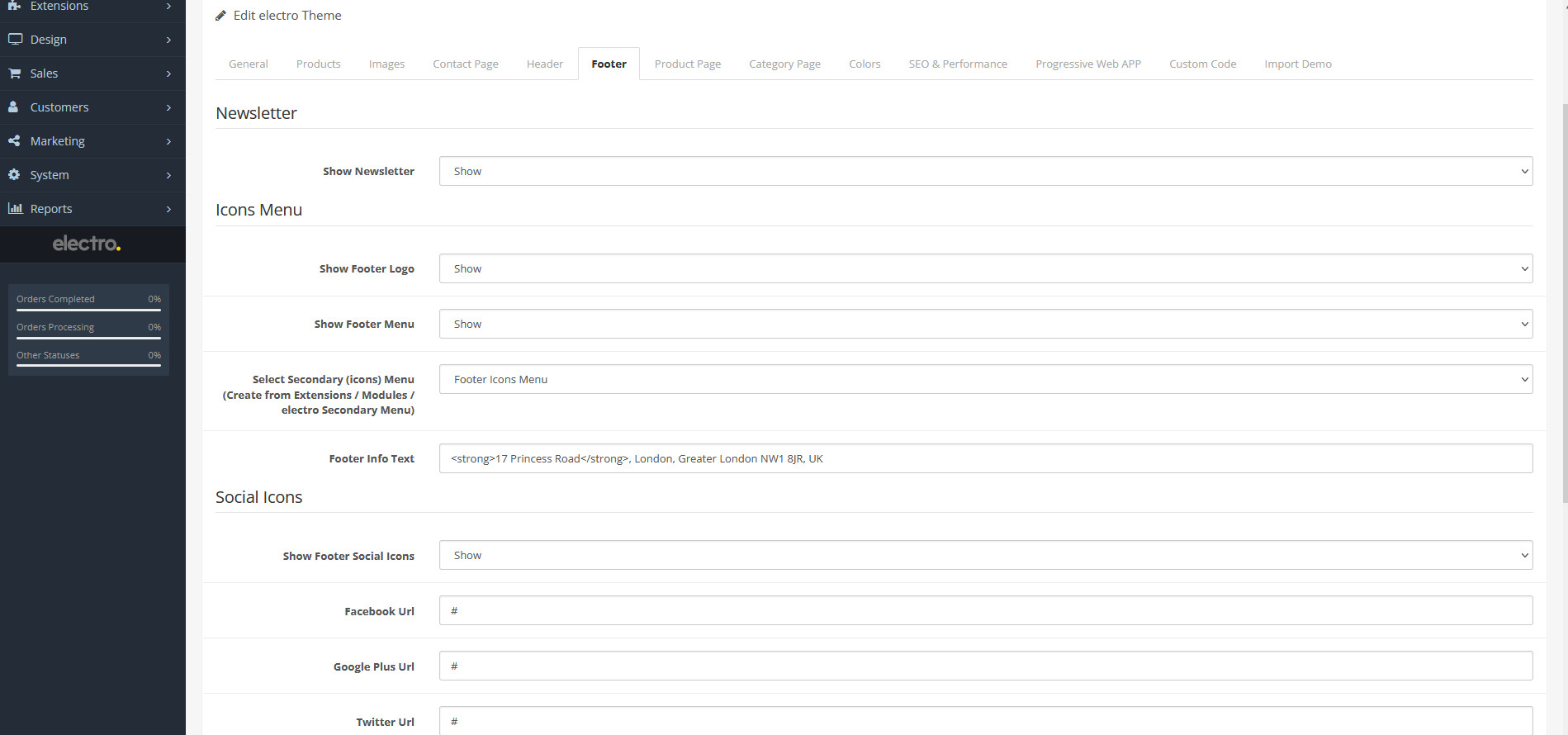Screen dimensions: 1568x735
Task: Open the Show Footer Social Icons dropdown
Action: coord(986,555)
